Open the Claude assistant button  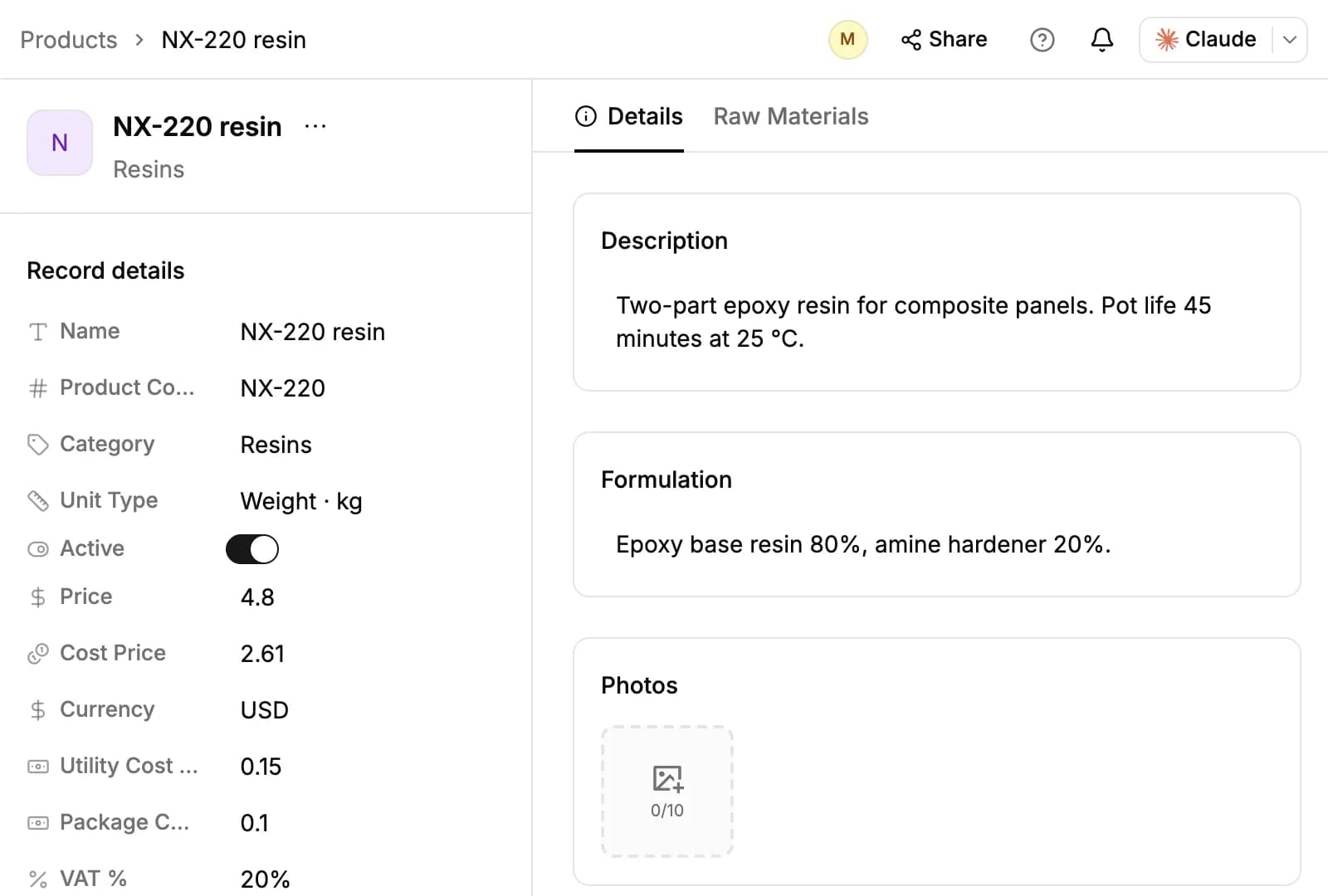tap(1206, 40)
